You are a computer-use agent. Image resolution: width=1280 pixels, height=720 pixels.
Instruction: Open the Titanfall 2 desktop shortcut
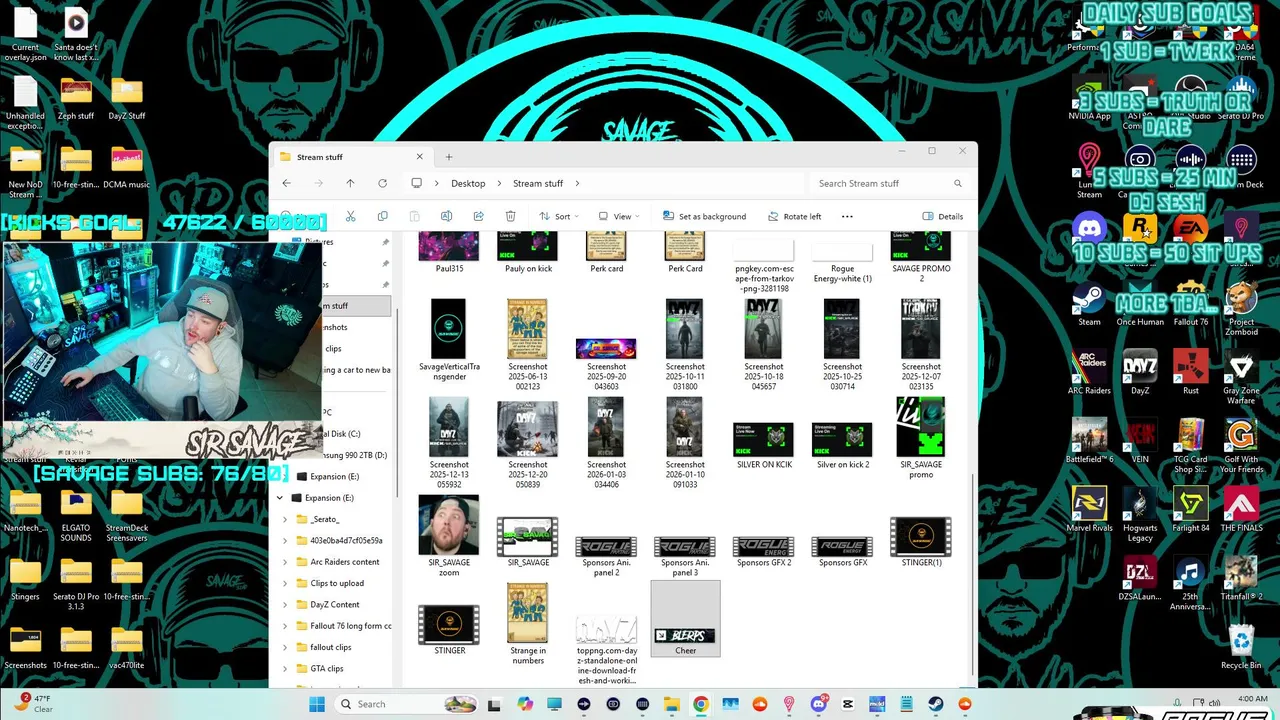(x=1241, y=578)
